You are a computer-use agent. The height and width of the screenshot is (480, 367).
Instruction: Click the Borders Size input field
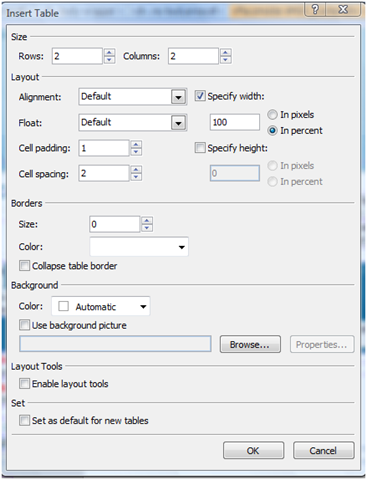tap(115, 224)
